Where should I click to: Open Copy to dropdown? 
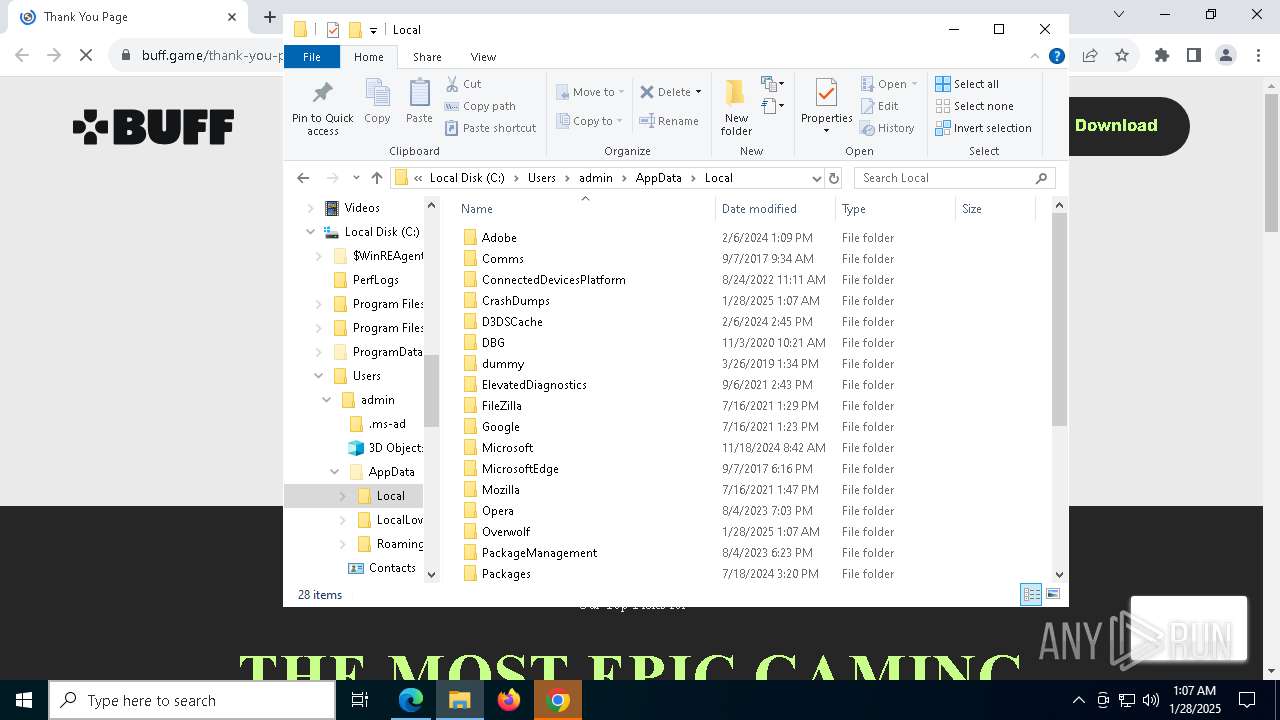(590, 121)
